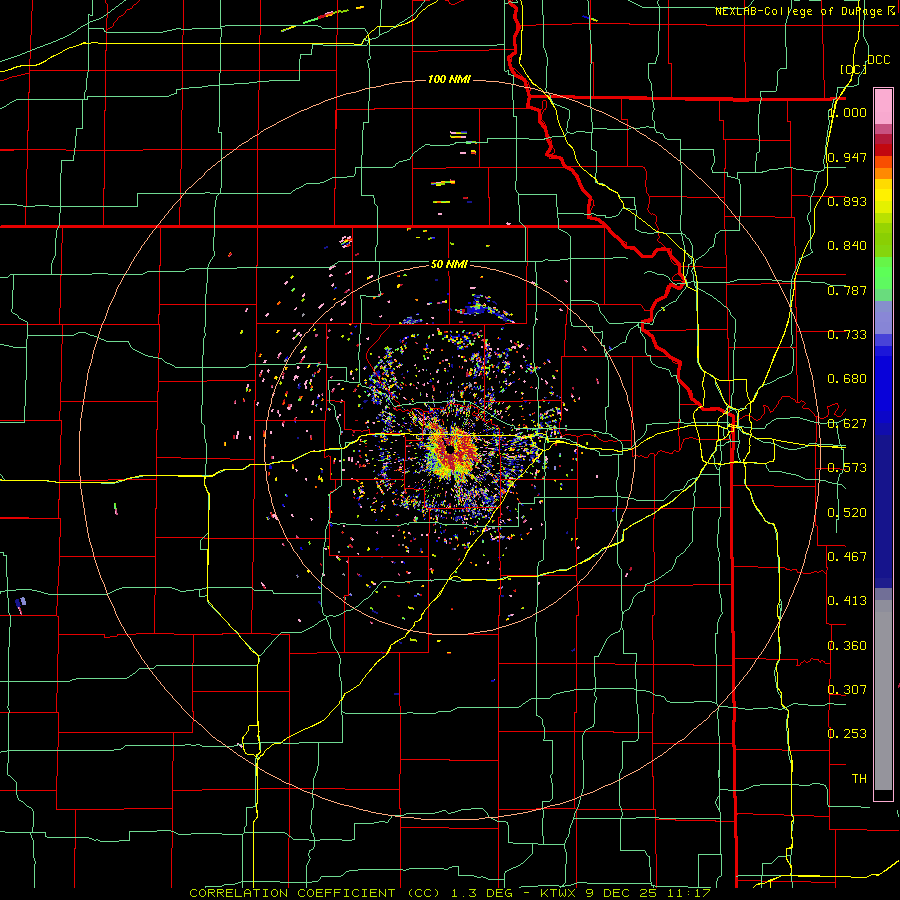The image size is (900, 900).
Task: Click the 0.787 color scale value
Action: 847,290
